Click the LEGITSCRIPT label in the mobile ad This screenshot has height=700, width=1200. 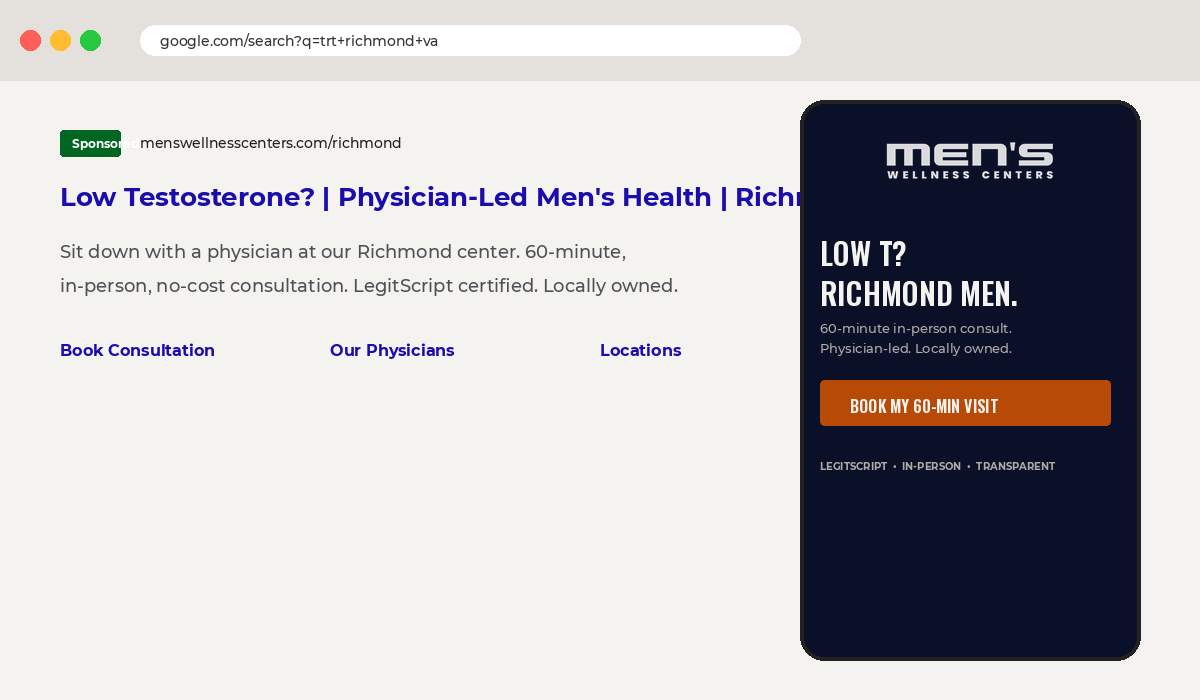(x=853, y=466)
